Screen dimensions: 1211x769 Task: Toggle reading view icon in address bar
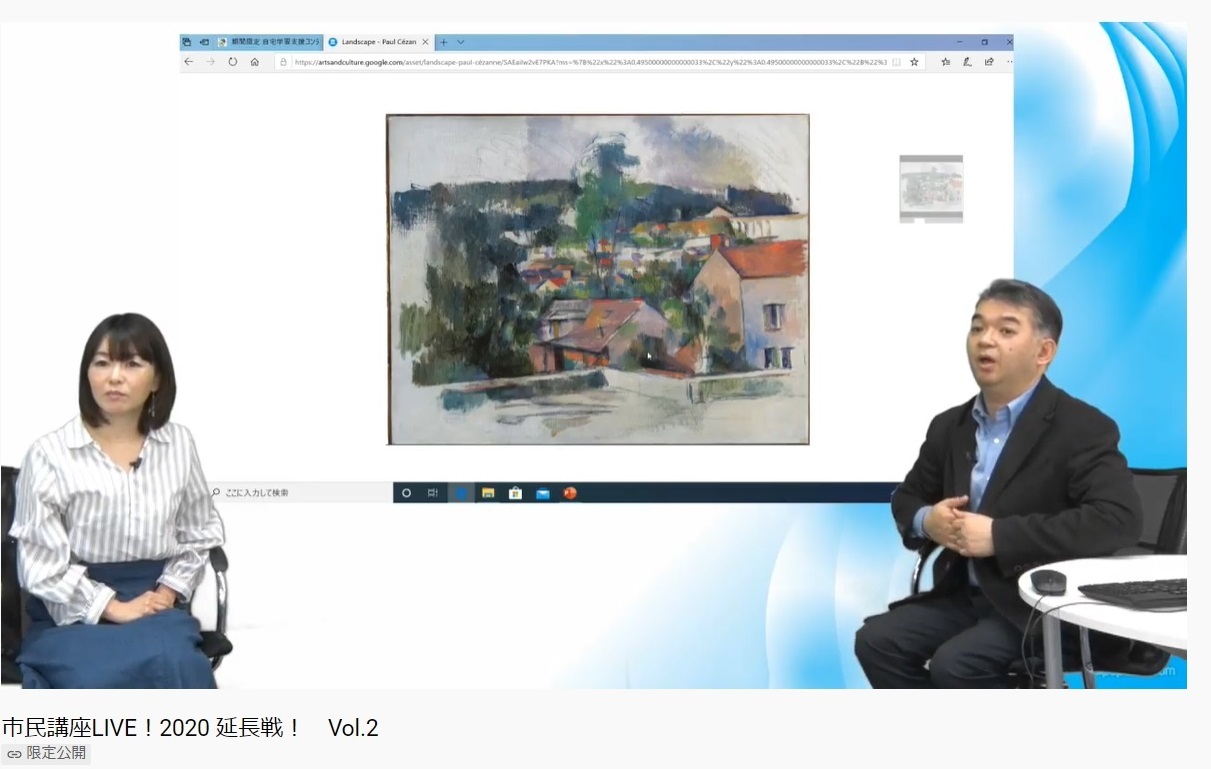896,62
